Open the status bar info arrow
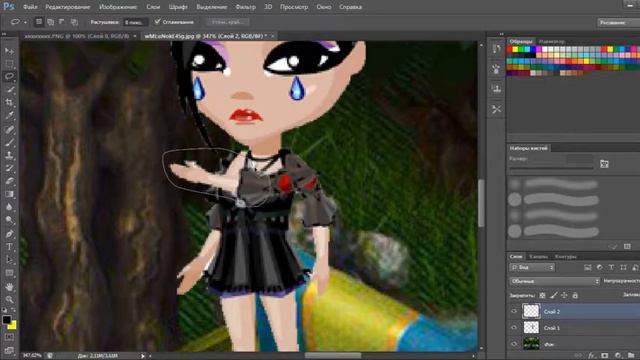 (143, 356)
